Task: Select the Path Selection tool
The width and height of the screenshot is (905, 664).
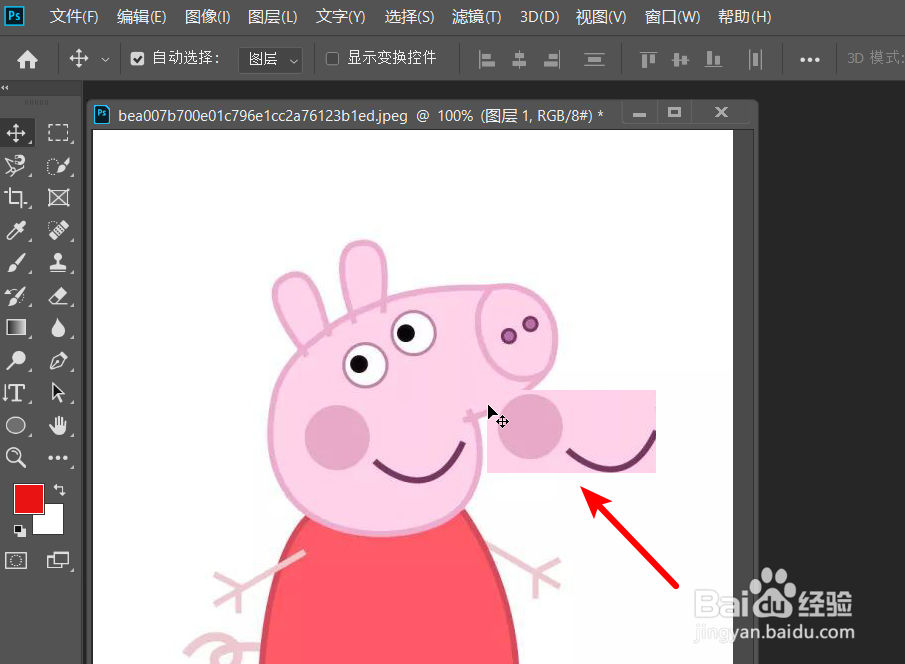Action: (58, 393)
